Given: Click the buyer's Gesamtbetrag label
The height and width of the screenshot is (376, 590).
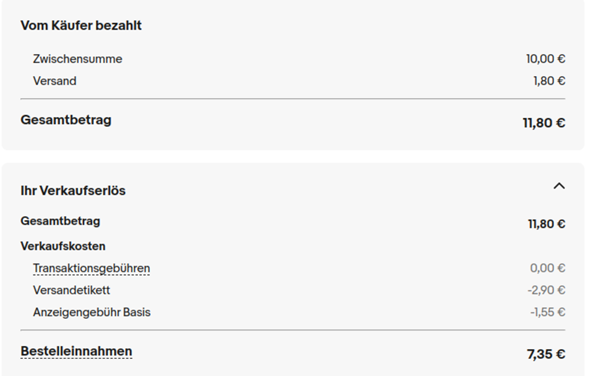Looking at the screenshot, I should click(x=66, y=120).
